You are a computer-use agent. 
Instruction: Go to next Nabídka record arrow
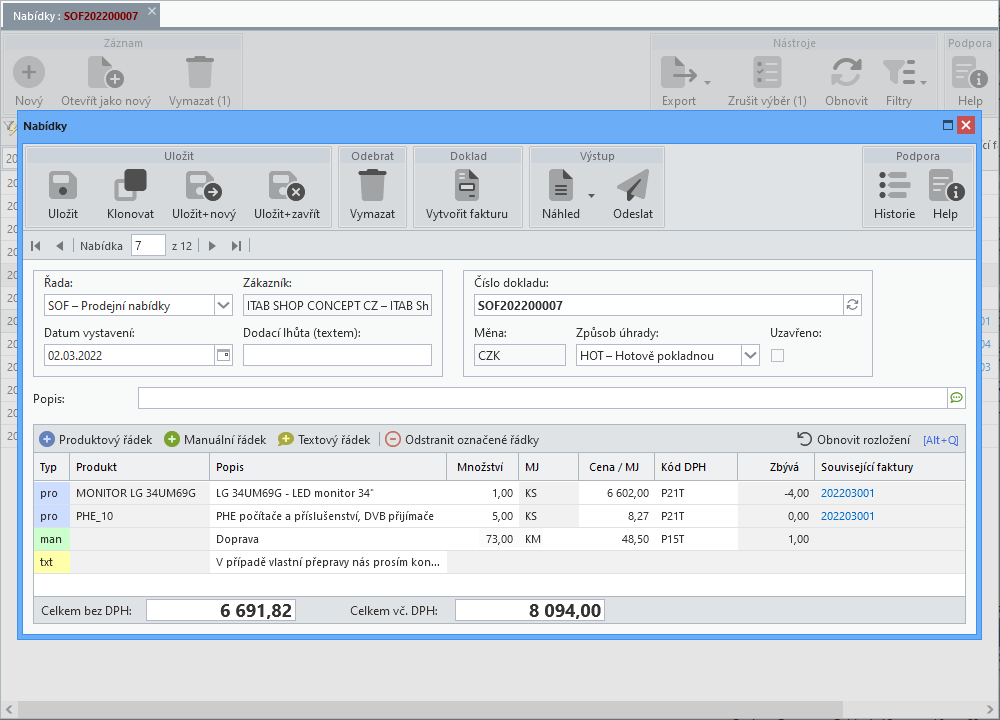212,246
